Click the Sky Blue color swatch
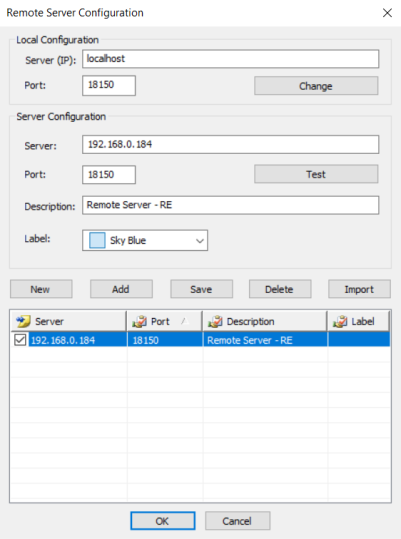This screenshot has height=539, width=401. (97, 240)
